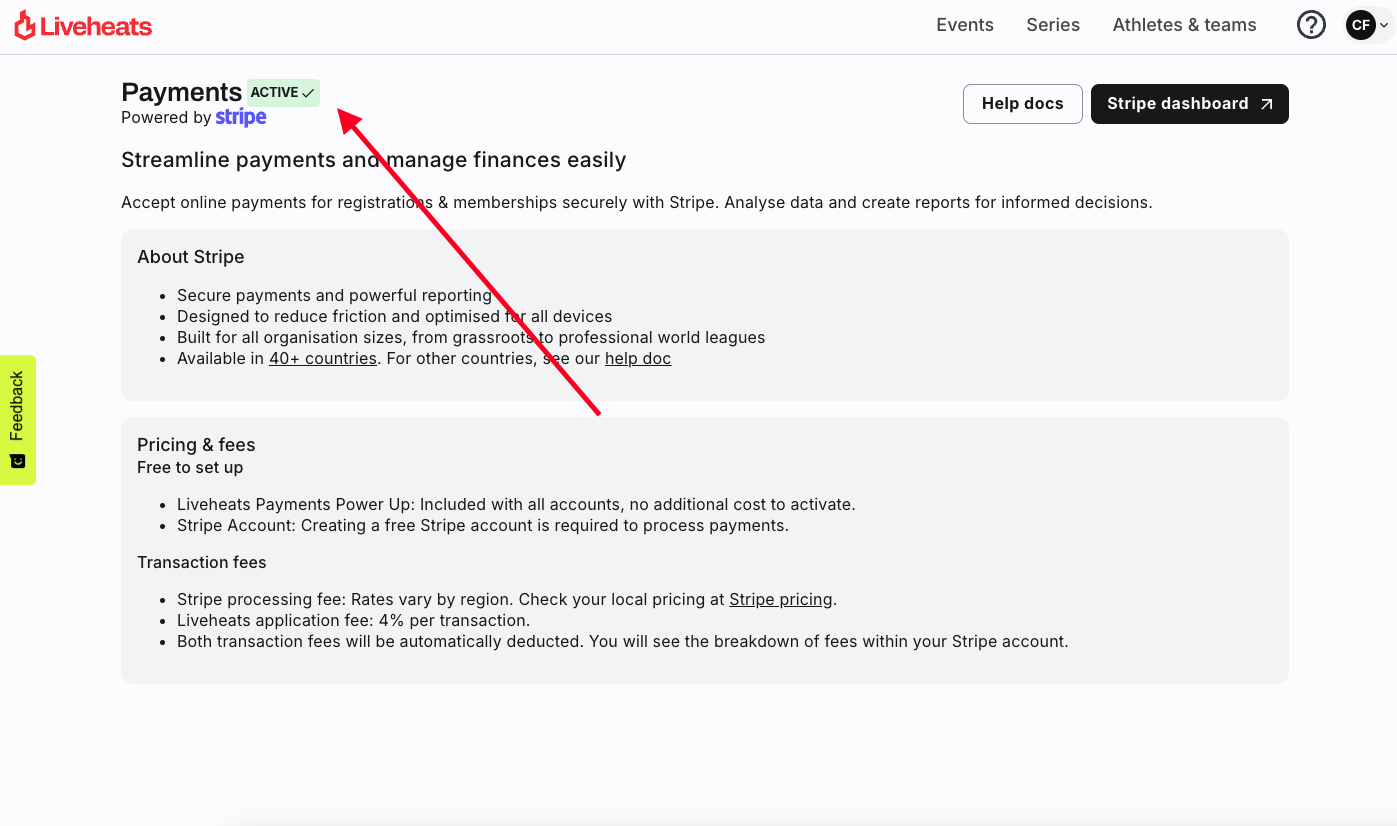Click the Pricing & fees heading

click(x=196, y=445)
